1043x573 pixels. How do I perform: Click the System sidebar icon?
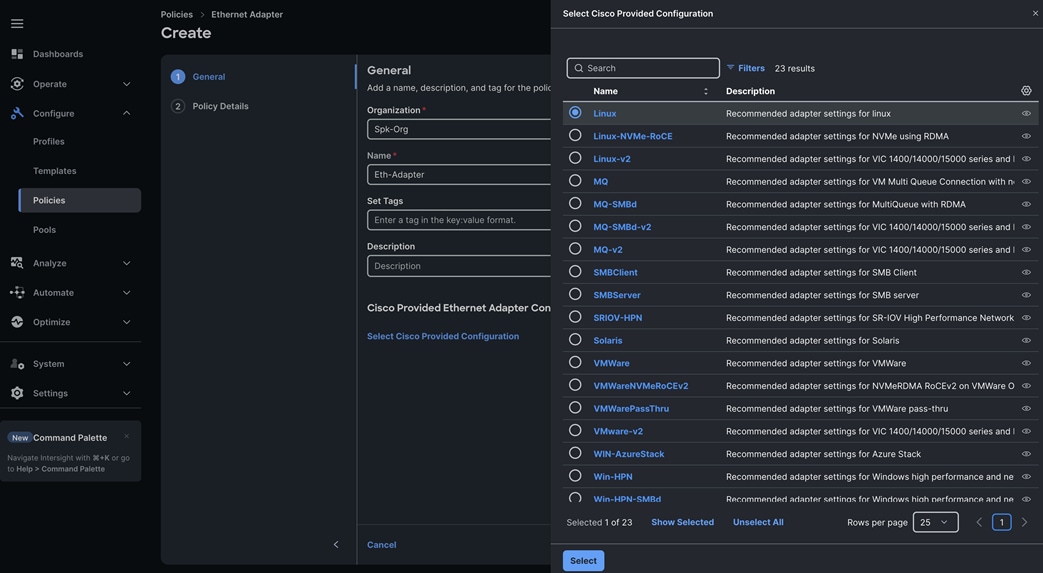(x=17, y=363)
